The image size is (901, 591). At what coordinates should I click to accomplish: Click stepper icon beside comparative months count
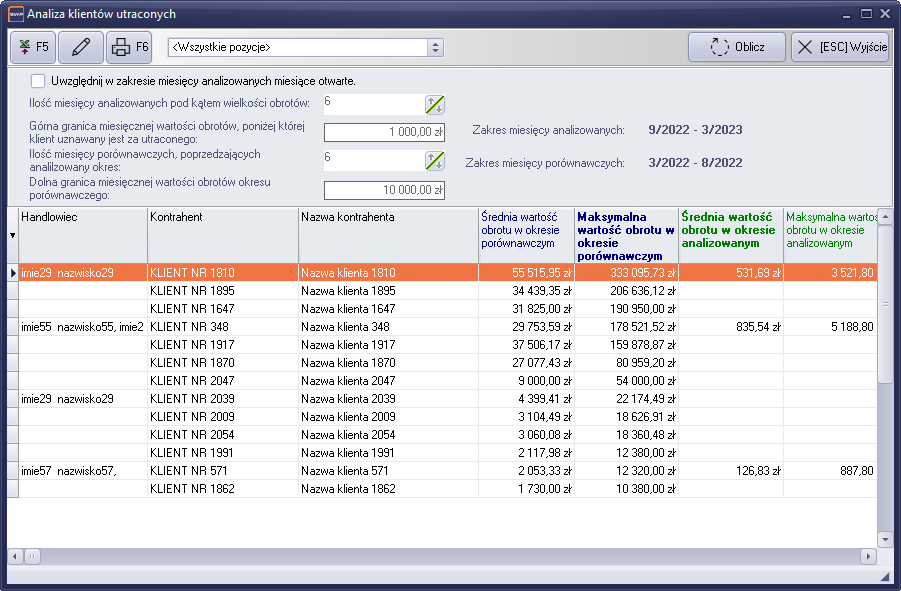(434, 160)
